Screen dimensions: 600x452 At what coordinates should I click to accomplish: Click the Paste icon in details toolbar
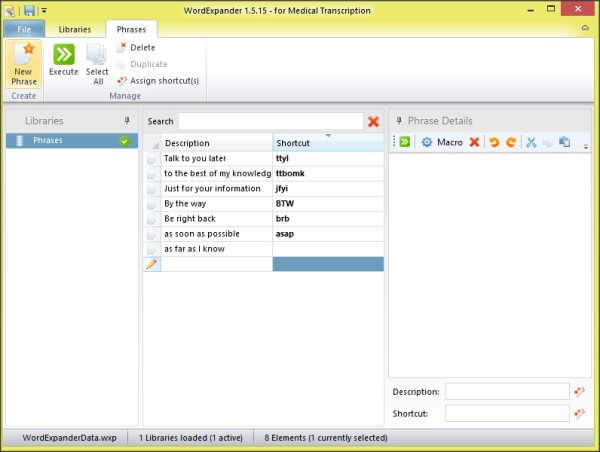(564, 142)
